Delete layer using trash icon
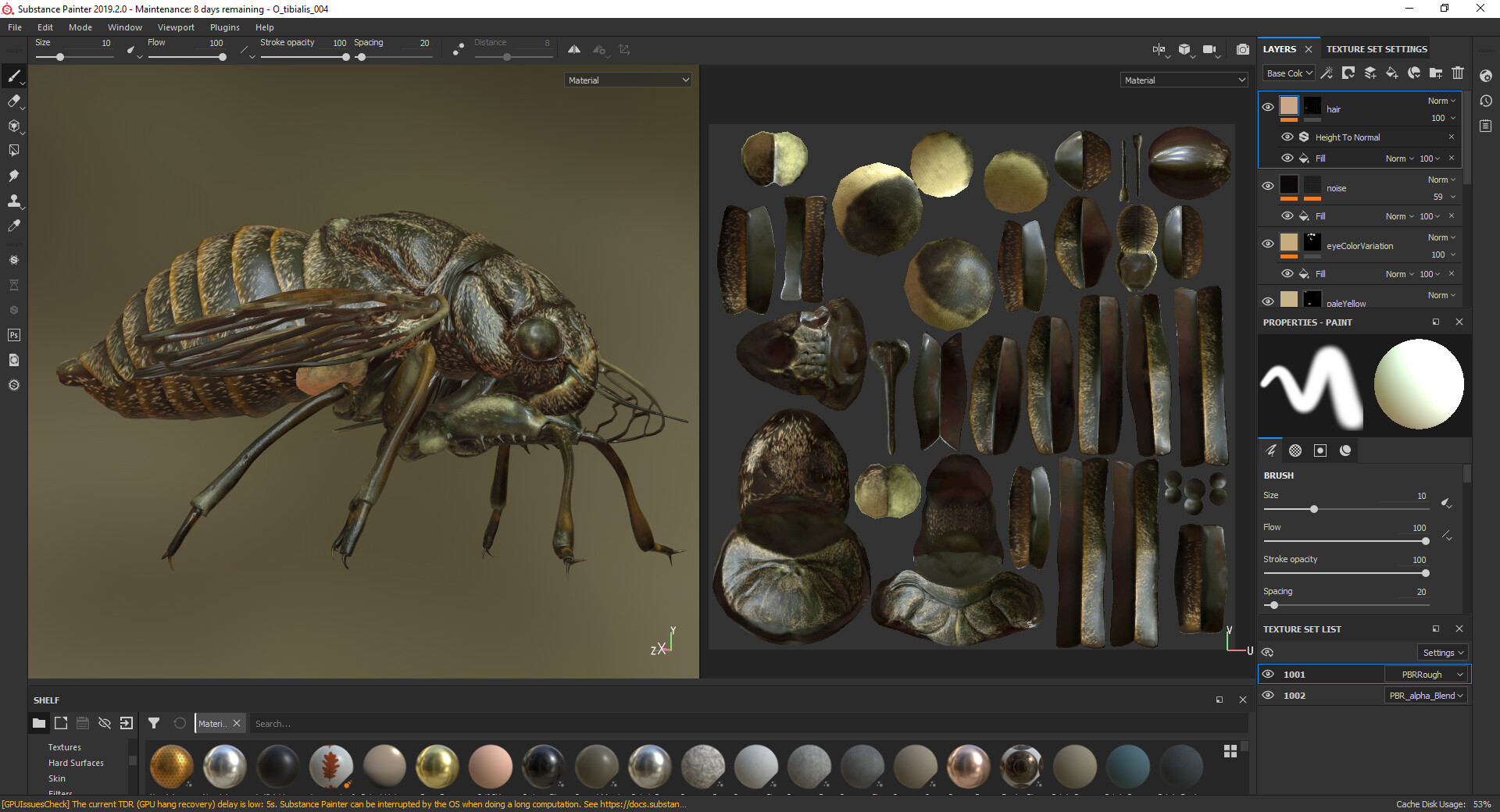 1458,73
